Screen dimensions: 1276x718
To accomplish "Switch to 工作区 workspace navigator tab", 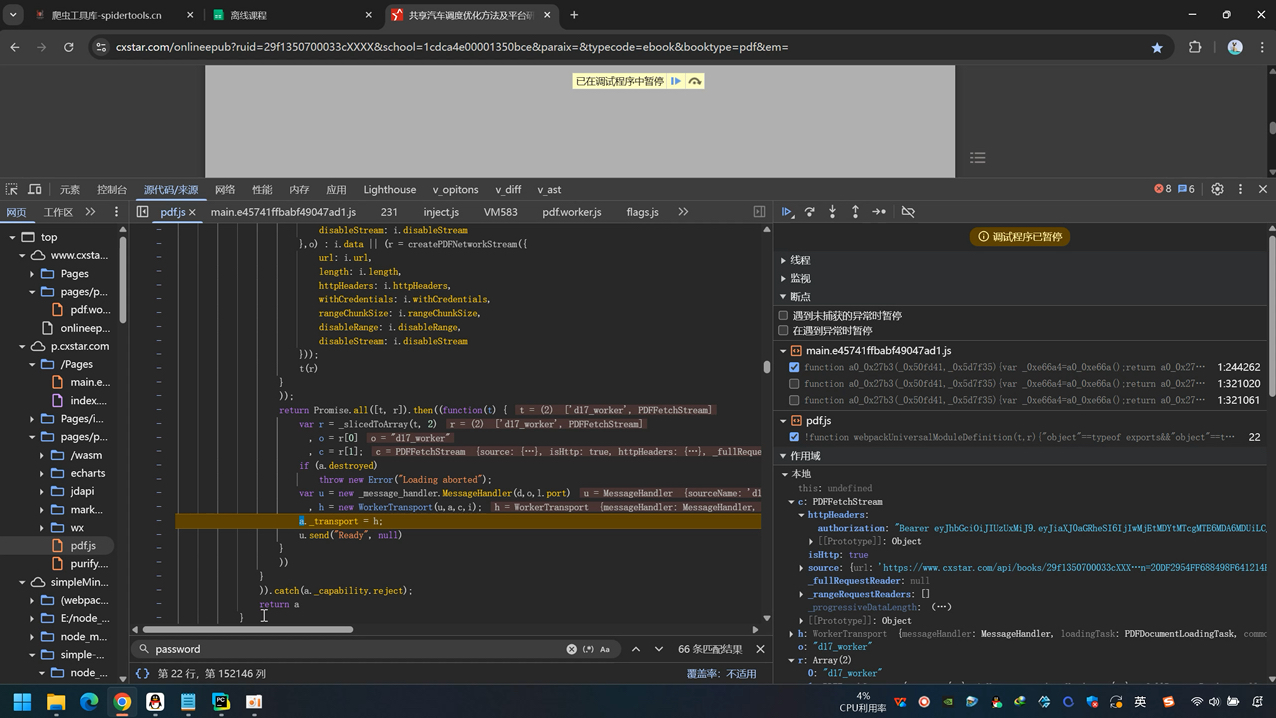I will (58, 212).
